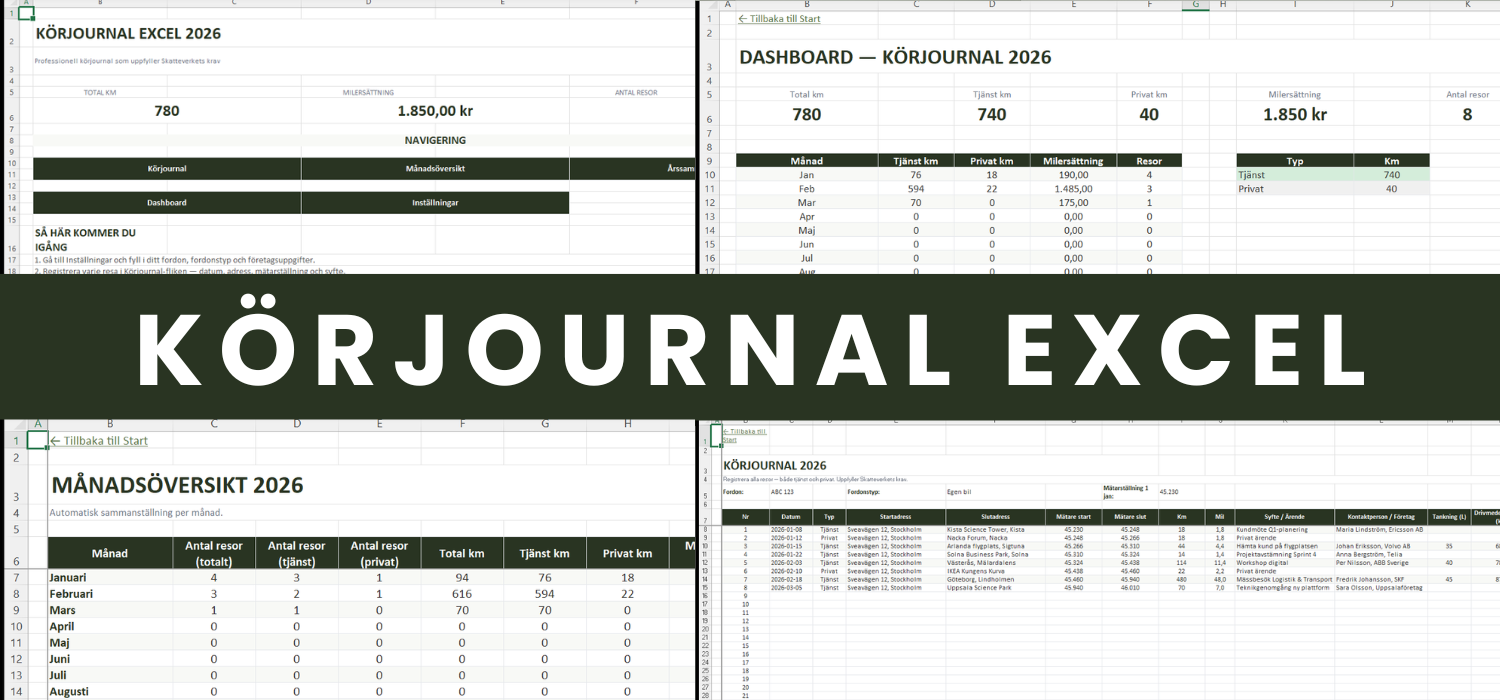Select the Total km 780 cell on Dashboard

click(x=806, y=115)
